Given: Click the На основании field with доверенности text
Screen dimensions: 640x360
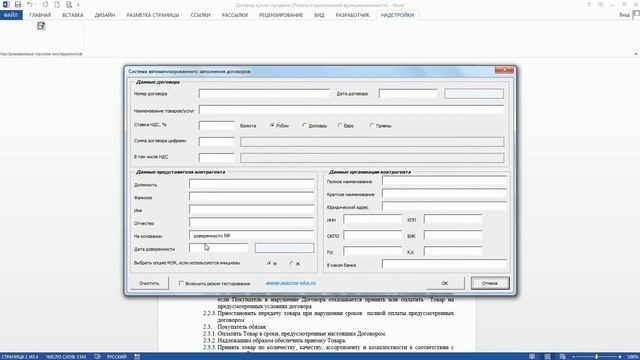Looking at the screenshot, I should [251, 236].
